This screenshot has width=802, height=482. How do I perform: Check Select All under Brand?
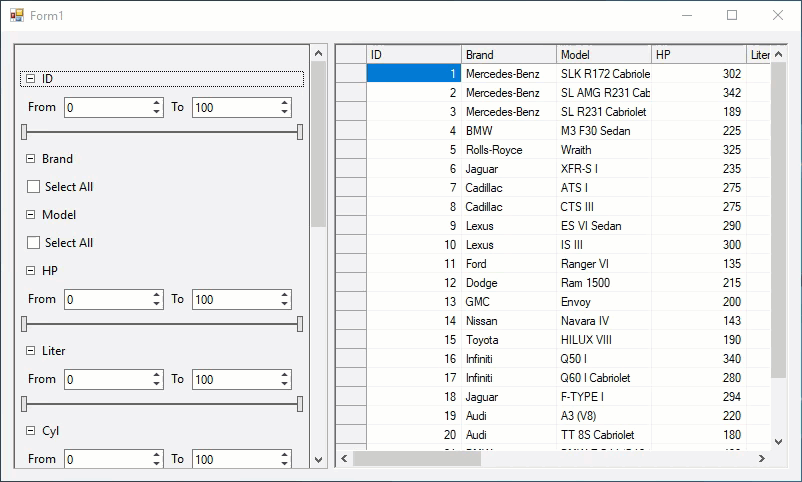coord(34,187)
